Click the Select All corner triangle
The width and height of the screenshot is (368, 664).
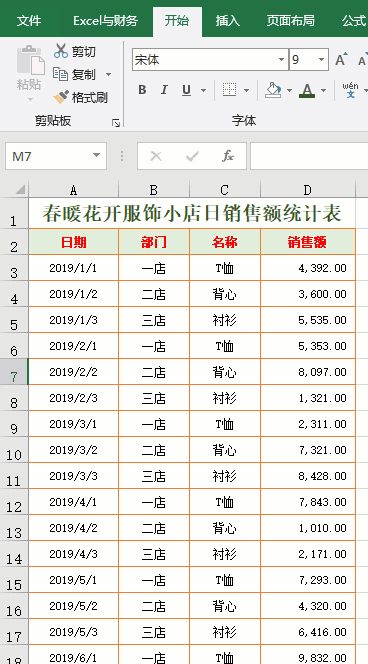(x=20, y=189)
